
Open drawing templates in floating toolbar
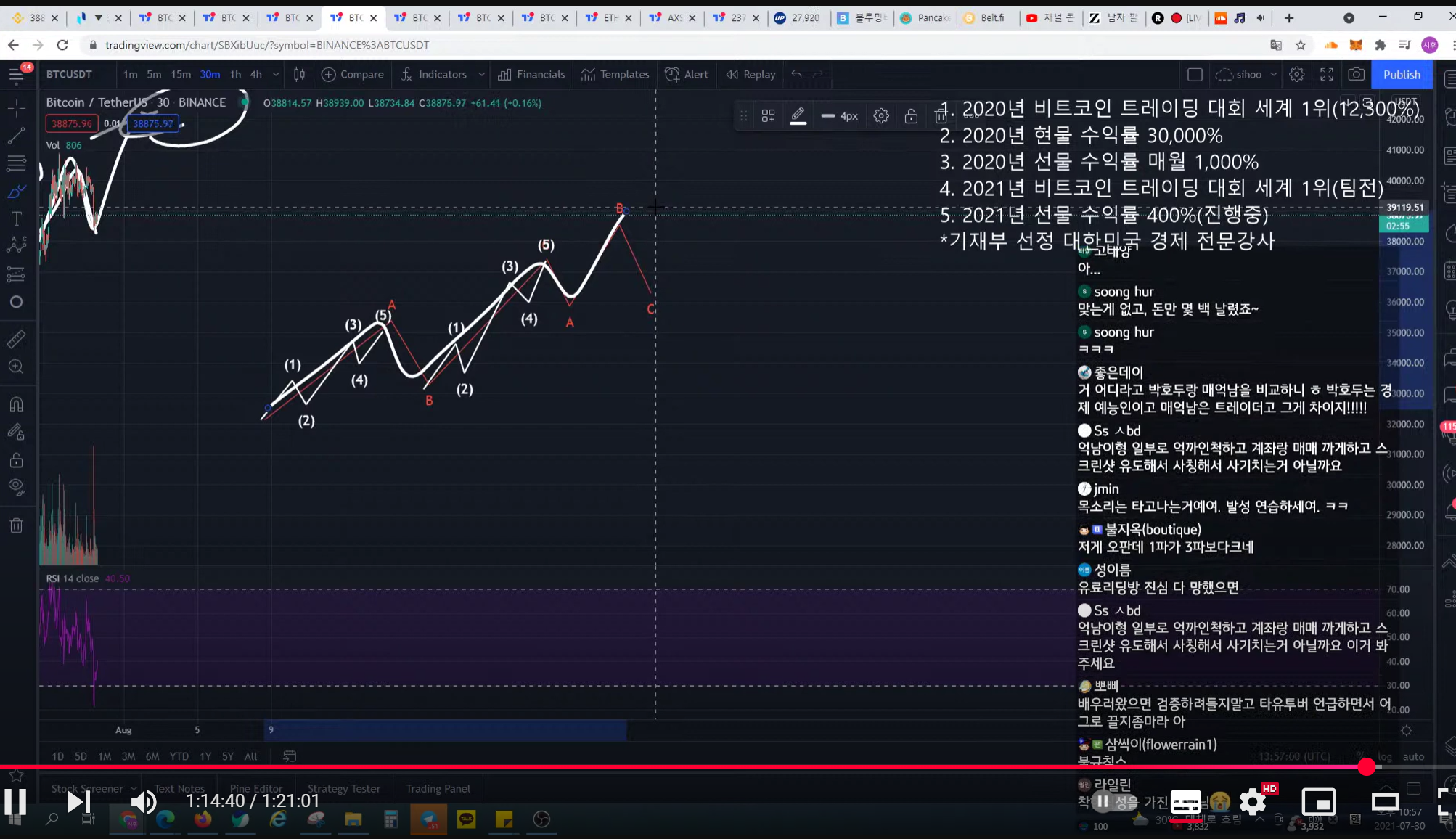point(768,115)
